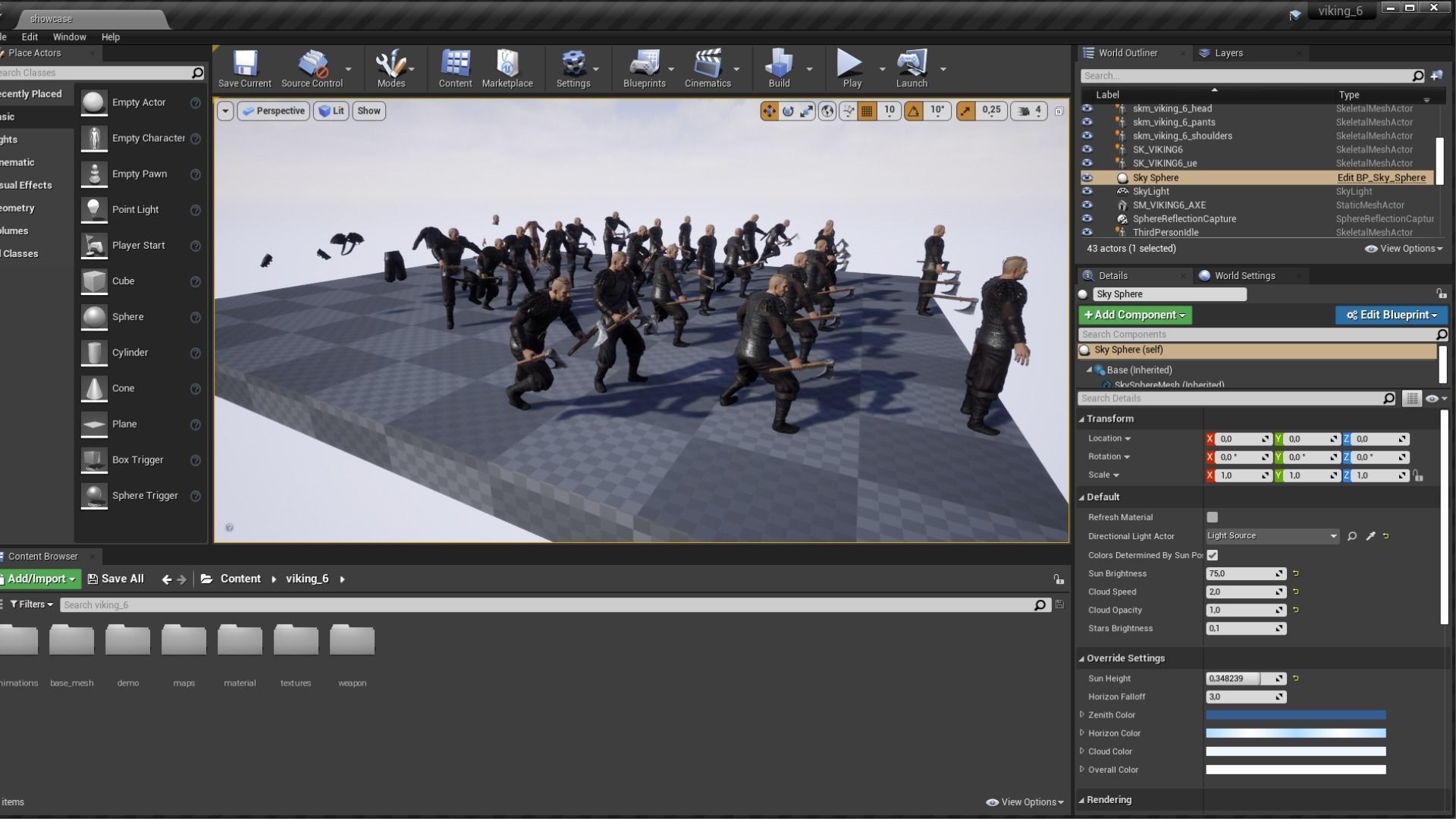Click the Horizon Color swatch bar

[1295, 733]
